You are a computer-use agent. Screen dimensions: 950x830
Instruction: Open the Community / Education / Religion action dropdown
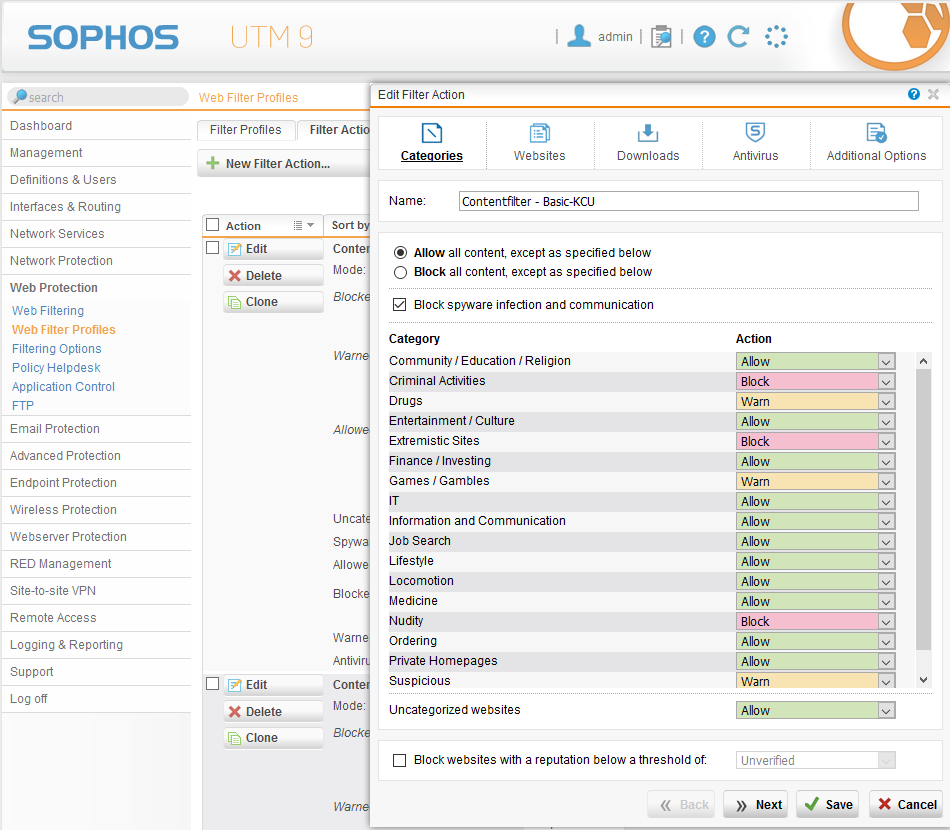[815, 362]
